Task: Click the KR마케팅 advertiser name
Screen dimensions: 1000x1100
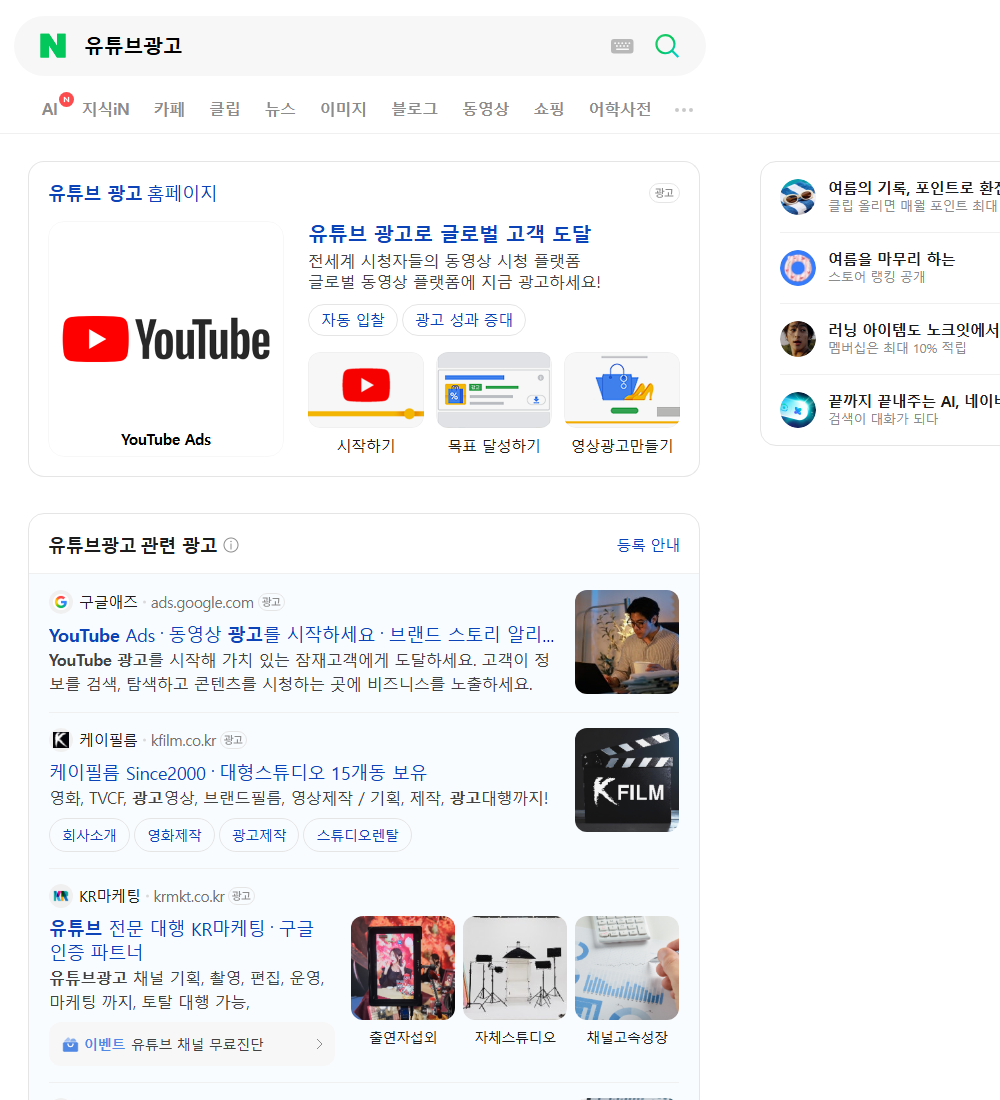Action: pos(109,896)
